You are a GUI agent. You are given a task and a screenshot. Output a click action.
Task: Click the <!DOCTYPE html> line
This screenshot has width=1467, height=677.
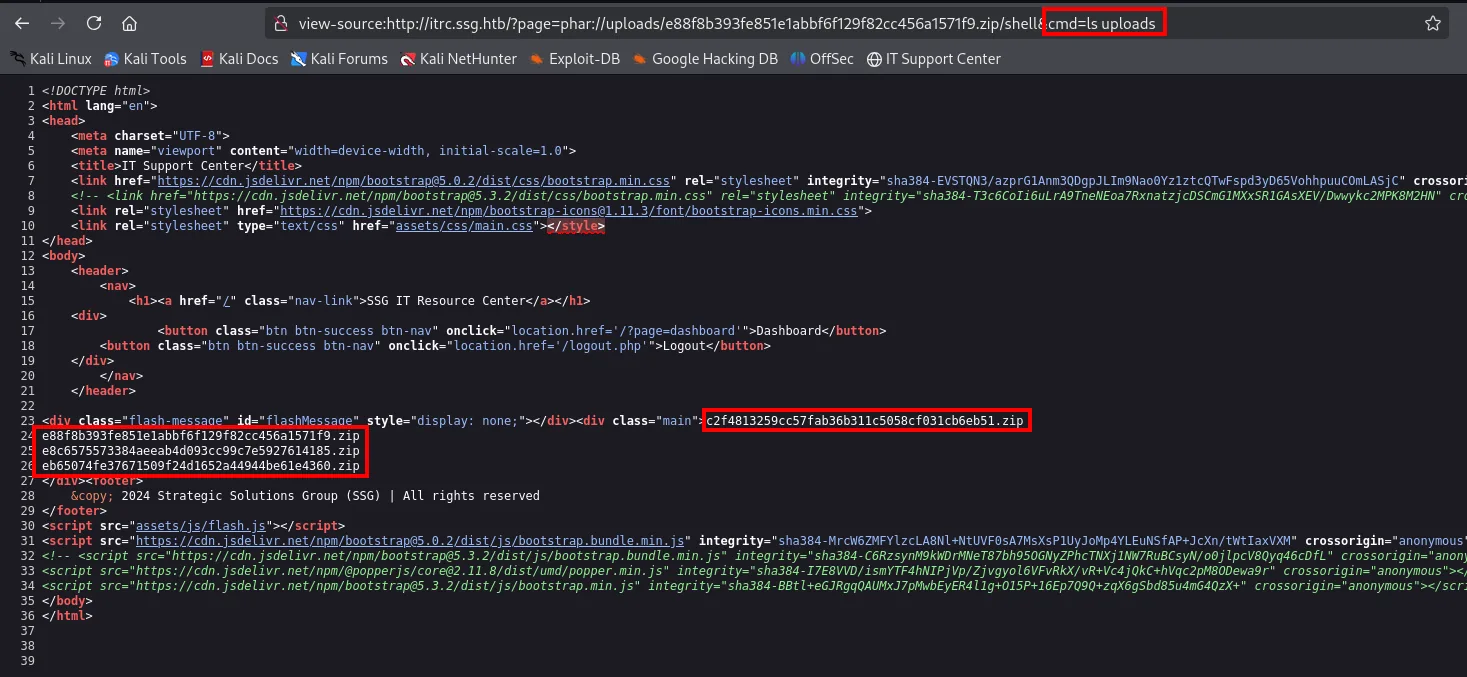click(x=96, y=91)
